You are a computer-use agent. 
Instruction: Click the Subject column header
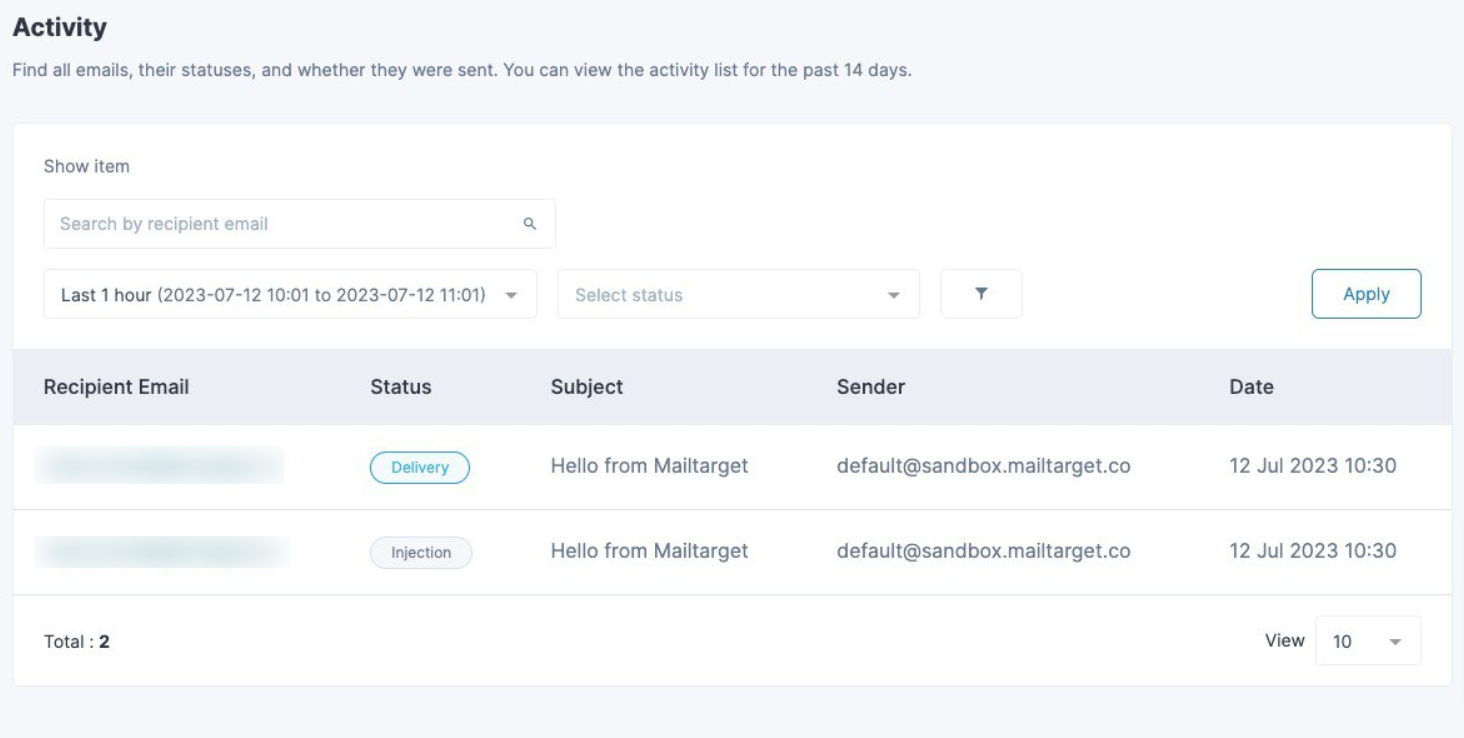click(587, 387)
